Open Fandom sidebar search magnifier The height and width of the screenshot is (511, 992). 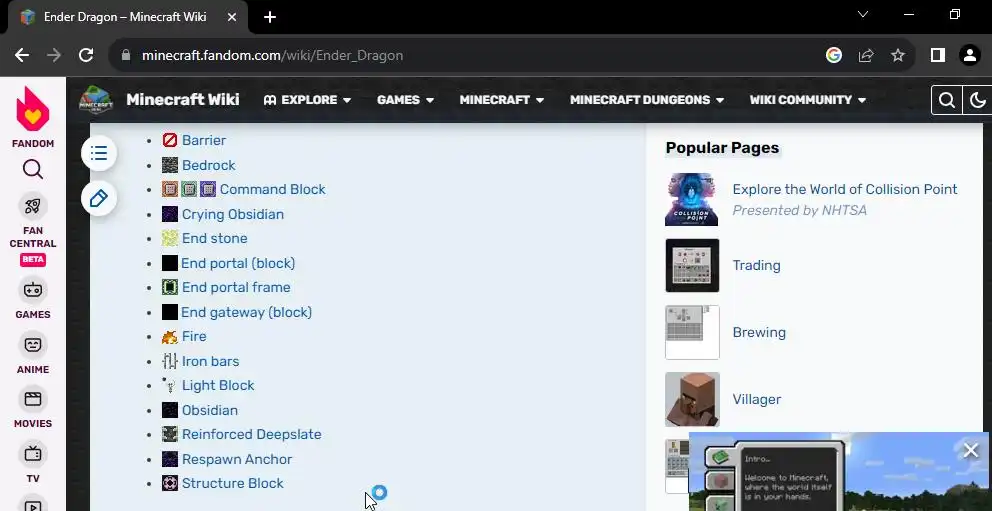(x=32, y=169)
